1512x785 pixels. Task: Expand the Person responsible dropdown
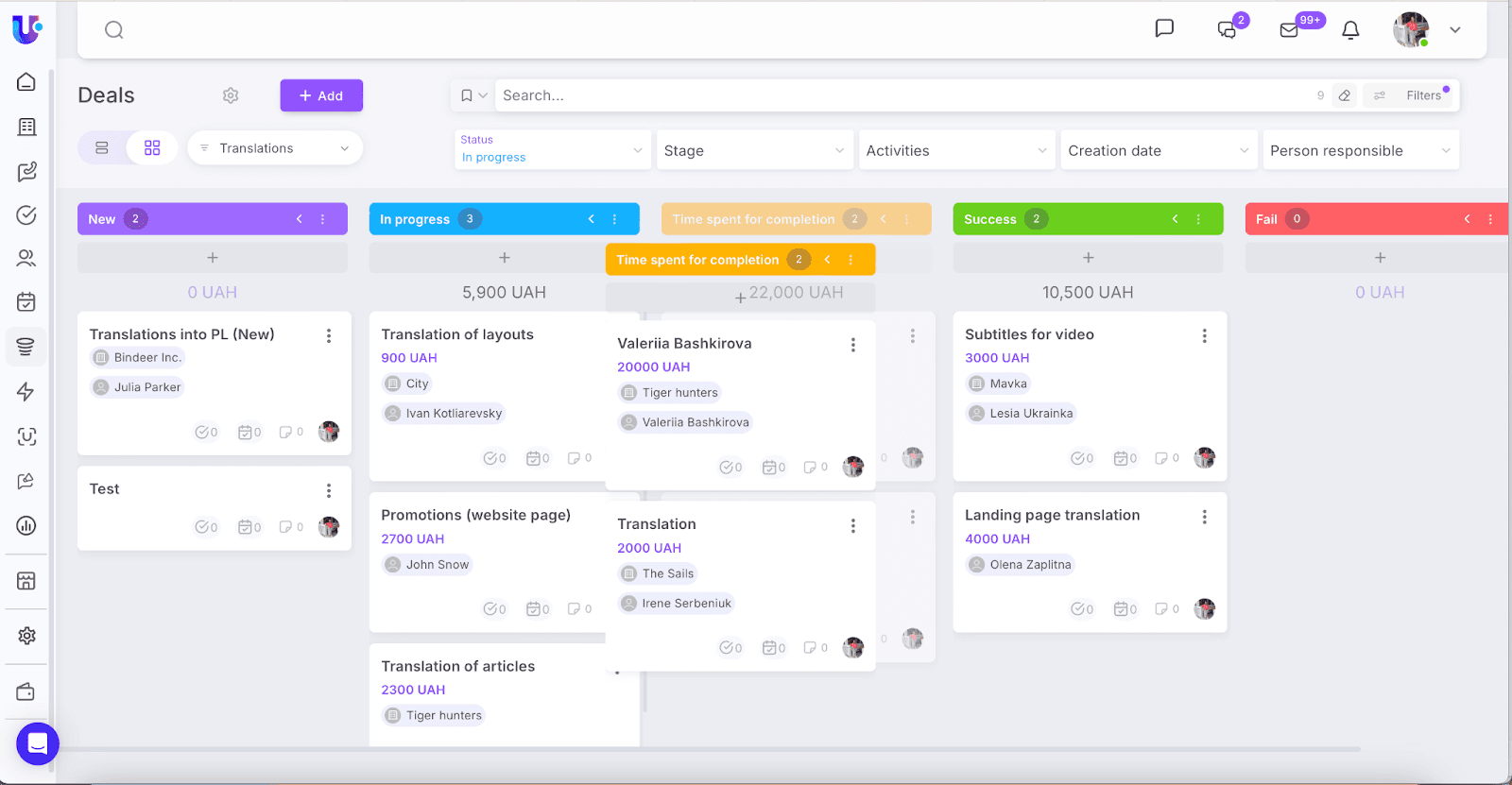1360,150
